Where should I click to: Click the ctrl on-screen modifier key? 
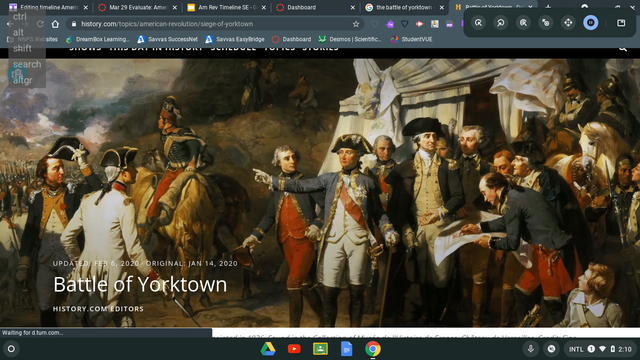pos(20,17)
